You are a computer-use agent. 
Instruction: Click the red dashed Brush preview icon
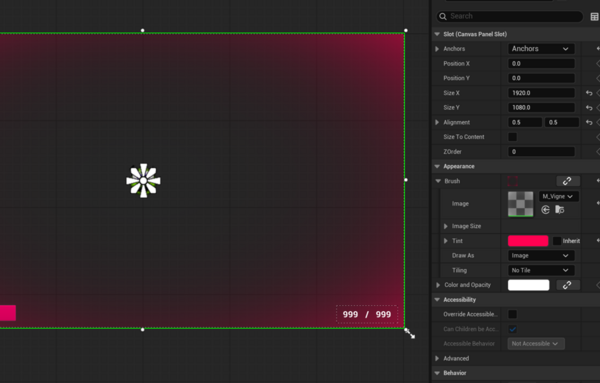[x=513, y=181]
